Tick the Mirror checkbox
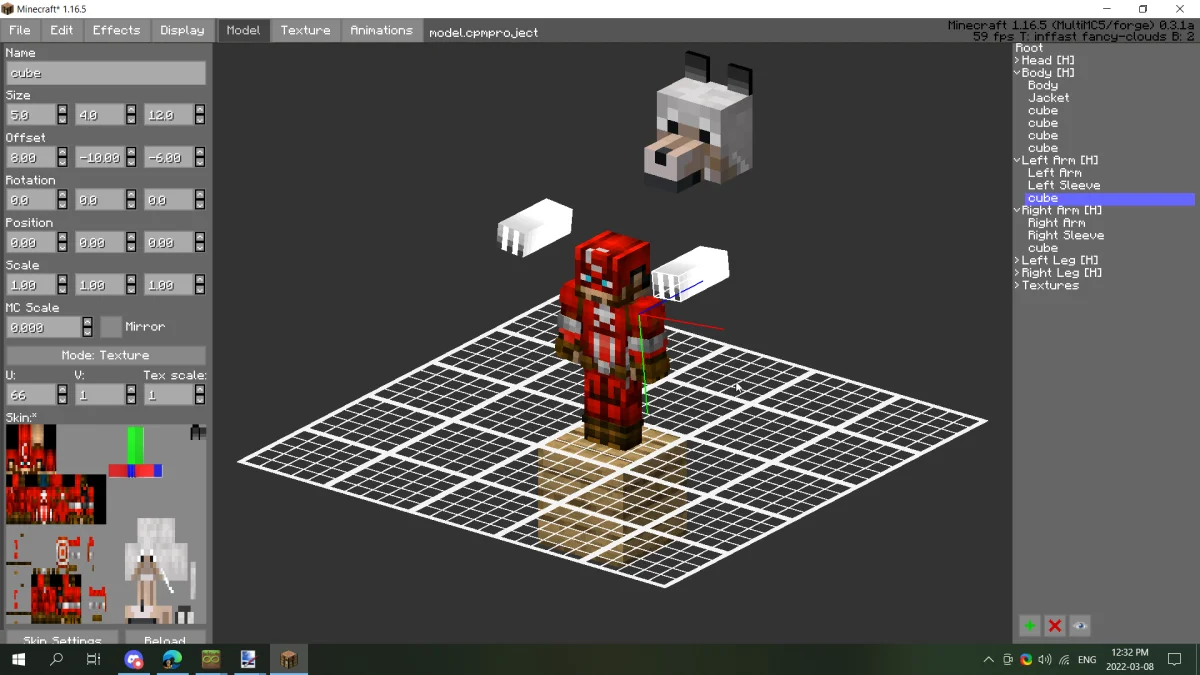Viewport: 1200px width, 675px height. pos(110,327)
